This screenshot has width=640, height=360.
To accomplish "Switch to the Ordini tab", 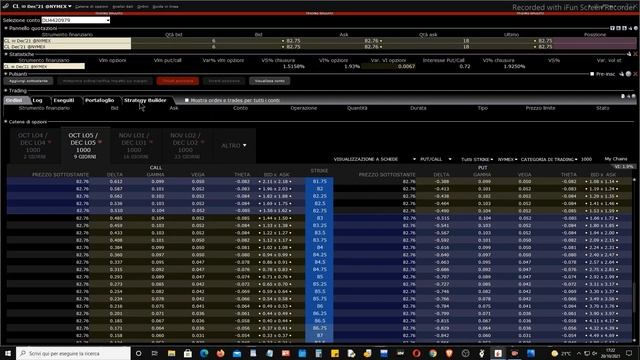I will 14,100.
